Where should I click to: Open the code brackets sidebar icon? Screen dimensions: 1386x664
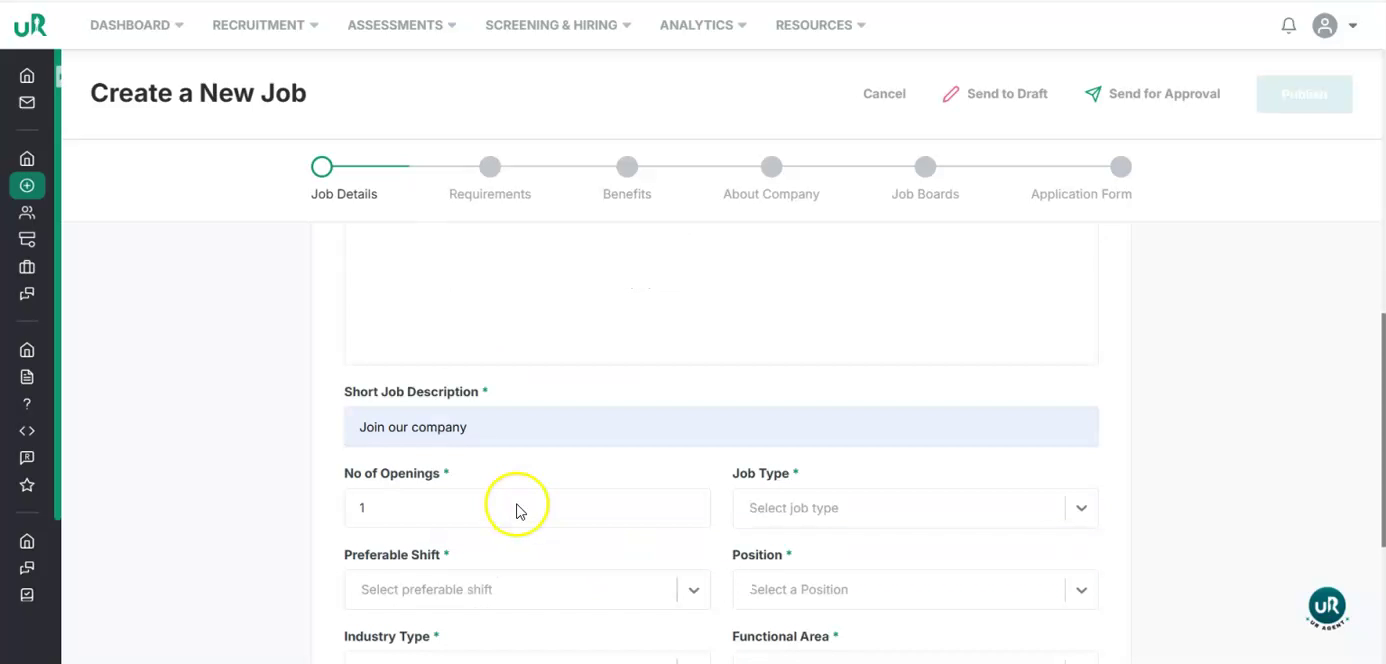point(27,431)
